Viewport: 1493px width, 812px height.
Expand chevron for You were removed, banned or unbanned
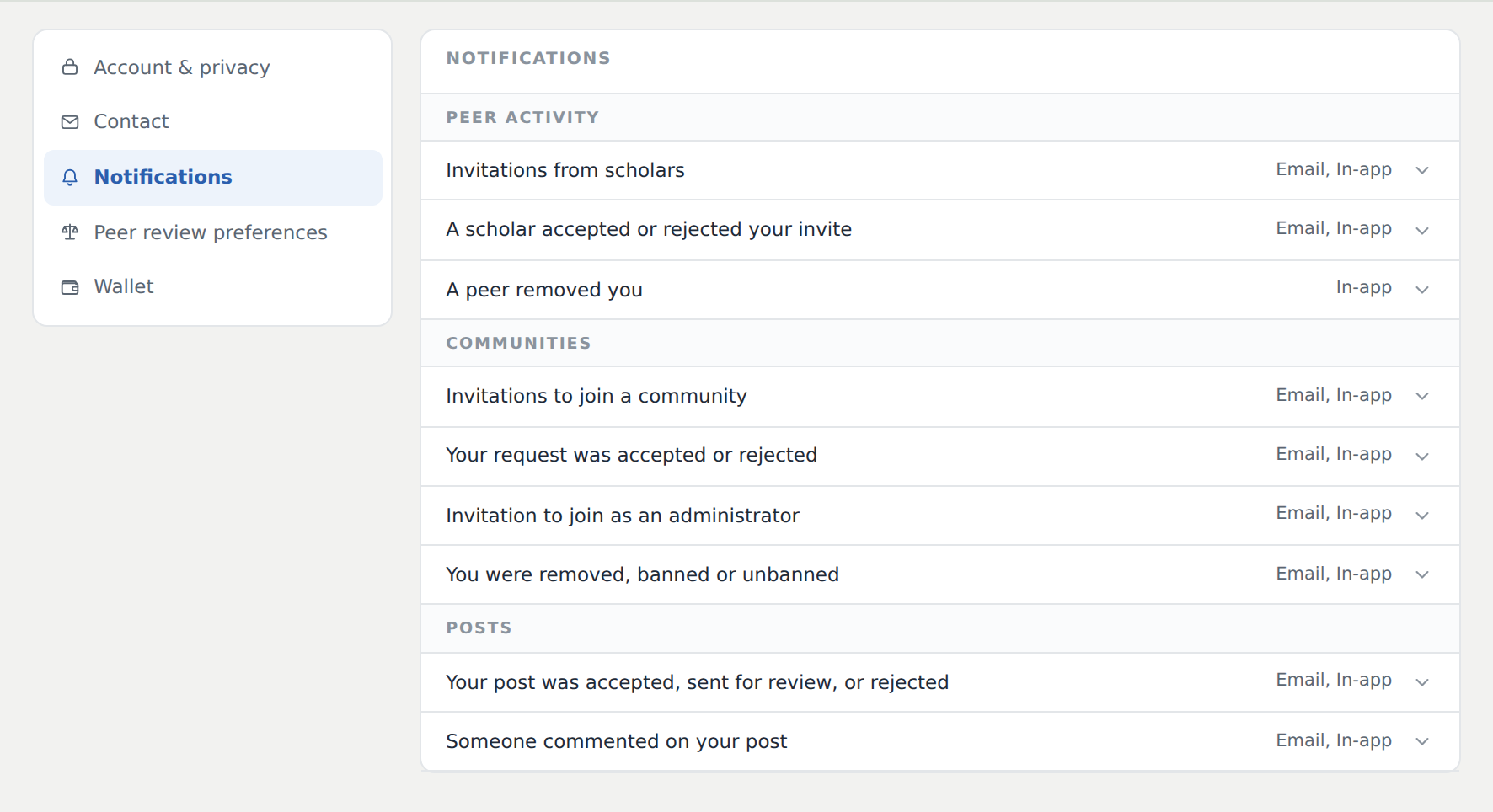point(1422,574)
